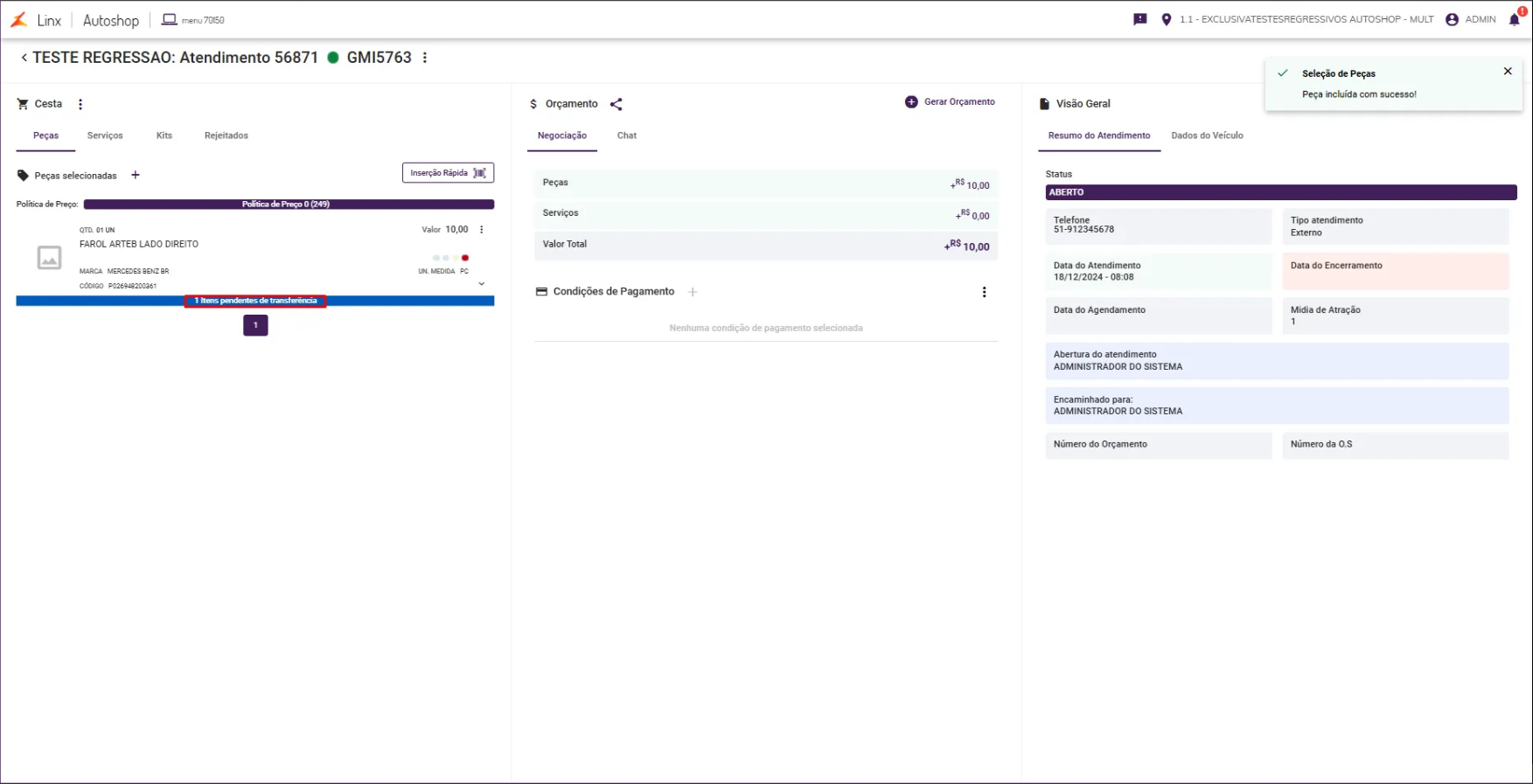Switch to the Dados do Veículo tab

[1207, 135]
